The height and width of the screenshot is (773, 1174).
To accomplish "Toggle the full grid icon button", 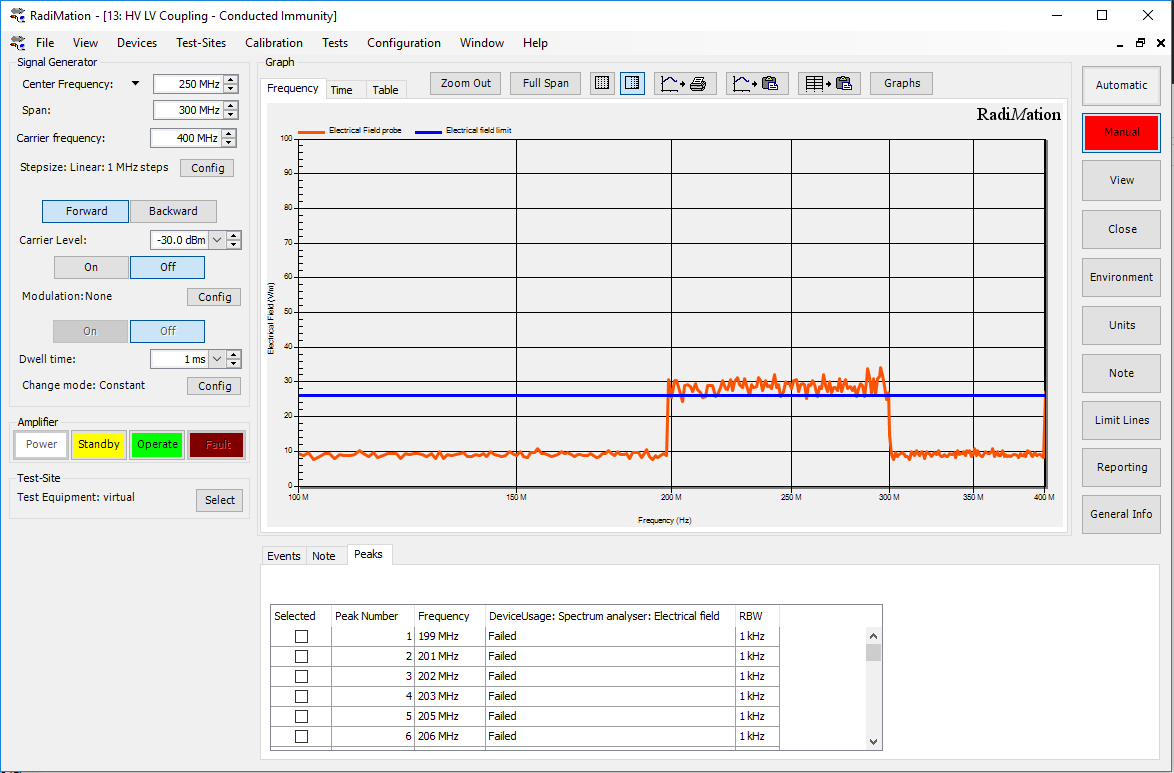I will click(x=602, y=83).
